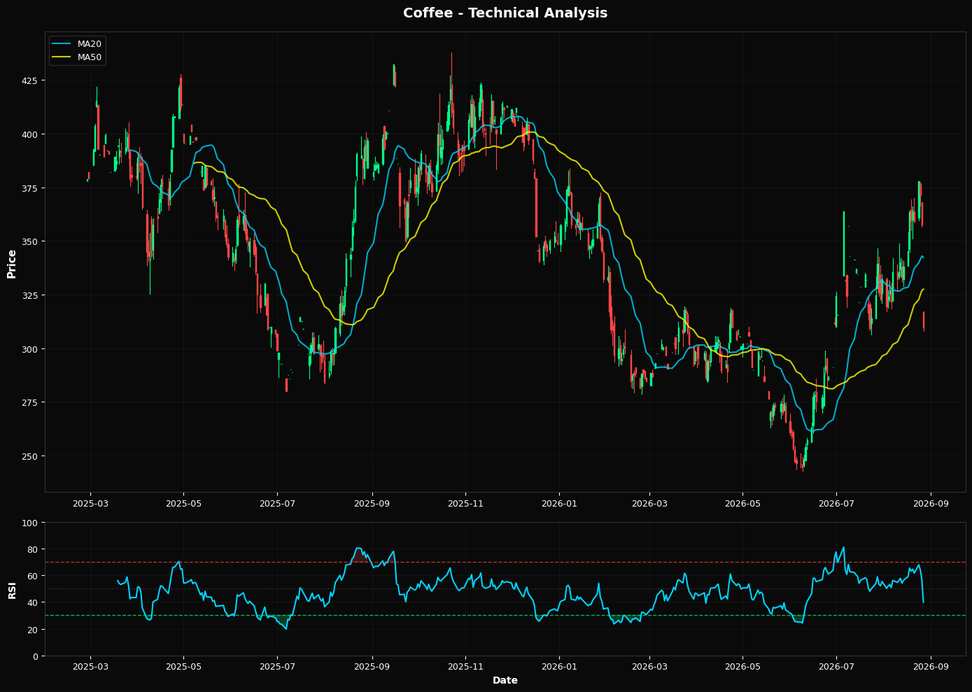Click the 2026-03 label under the RSI panel
The image size is (972, 692).
point(649,667)
